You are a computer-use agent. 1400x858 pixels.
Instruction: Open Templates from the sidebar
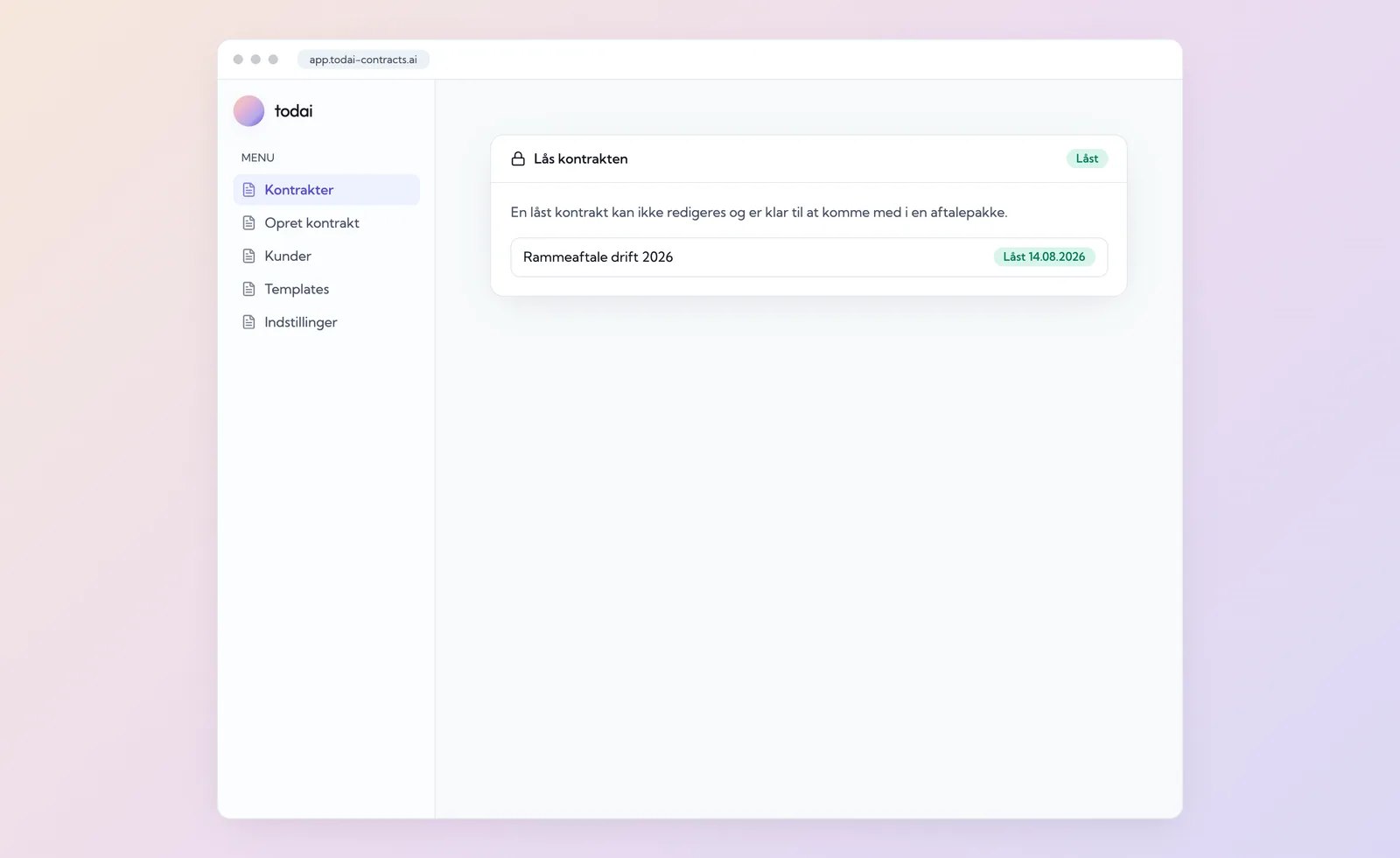pyautogui.click(x=326, y=289)
